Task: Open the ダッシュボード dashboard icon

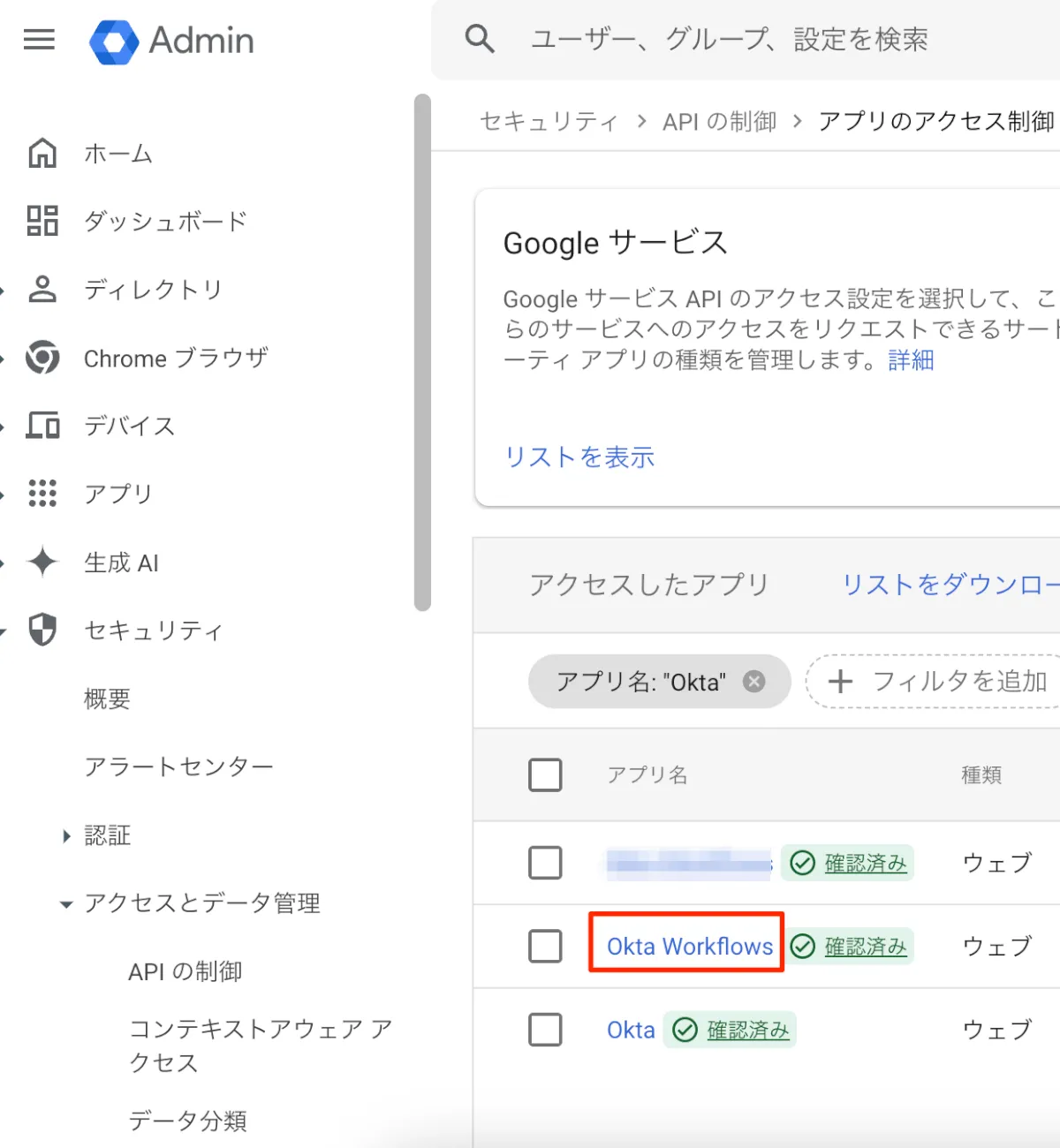Action: pyautogui.click(x=42, y=221)
